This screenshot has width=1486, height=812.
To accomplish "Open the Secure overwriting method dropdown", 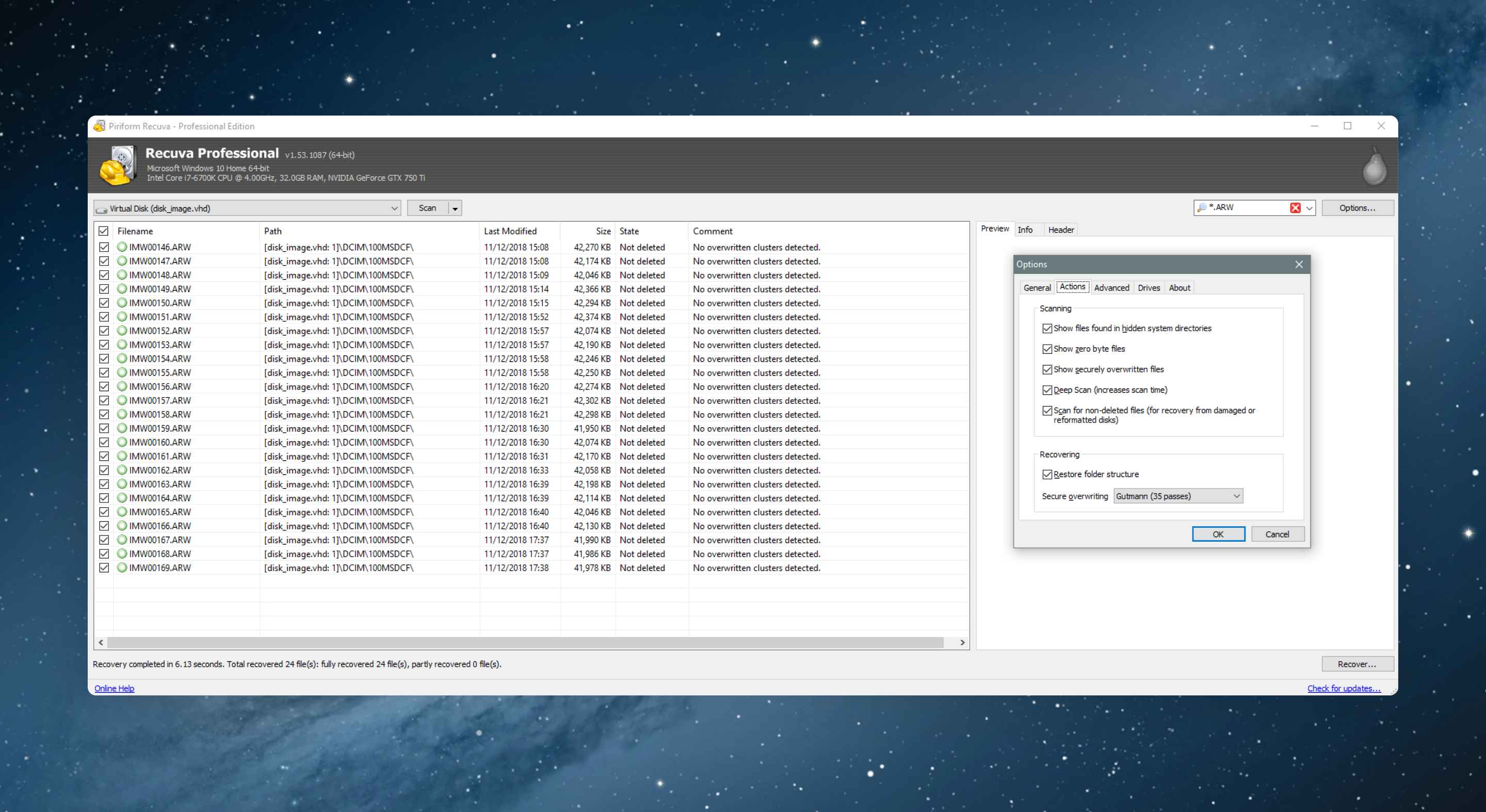I will tap(1175, 496).
